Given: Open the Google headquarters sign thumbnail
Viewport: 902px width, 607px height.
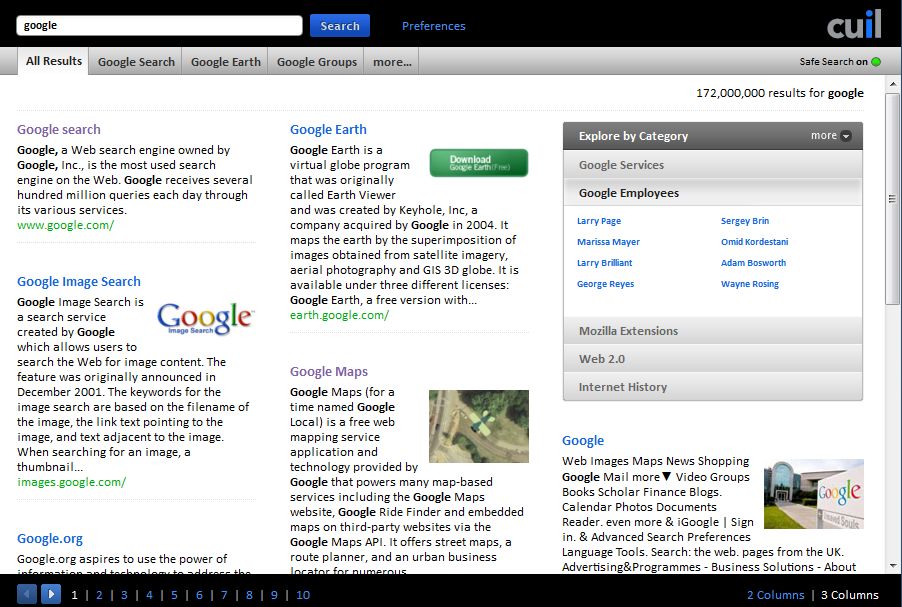Looking at the screenshot, I should tap(813, 494).
